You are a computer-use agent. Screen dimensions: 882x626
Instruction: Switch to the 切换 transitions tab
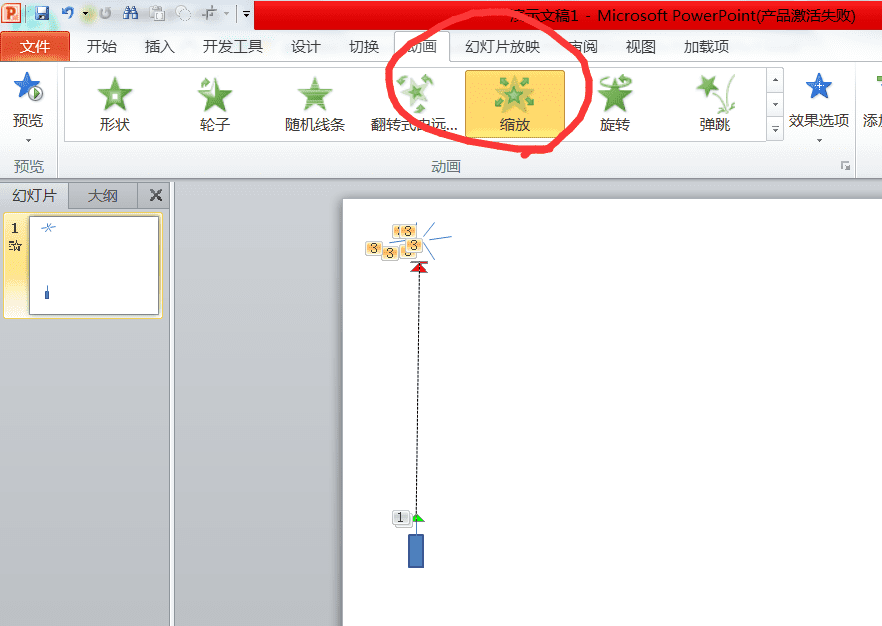coord(364,47)
